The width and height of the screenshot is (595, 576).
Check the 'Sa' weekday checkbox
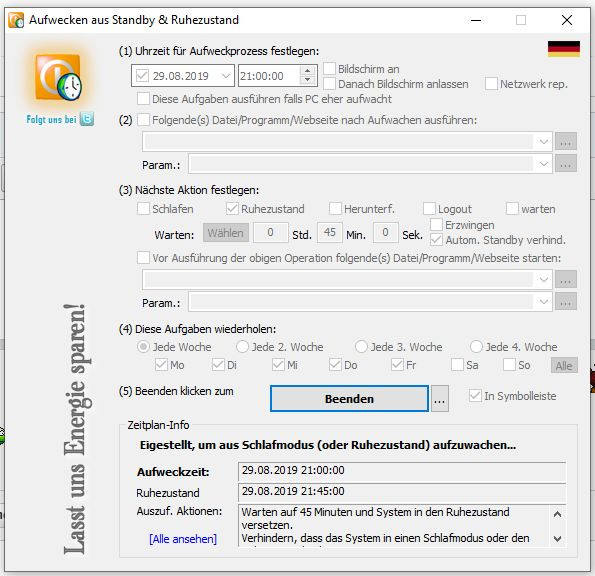click(457, 365)
